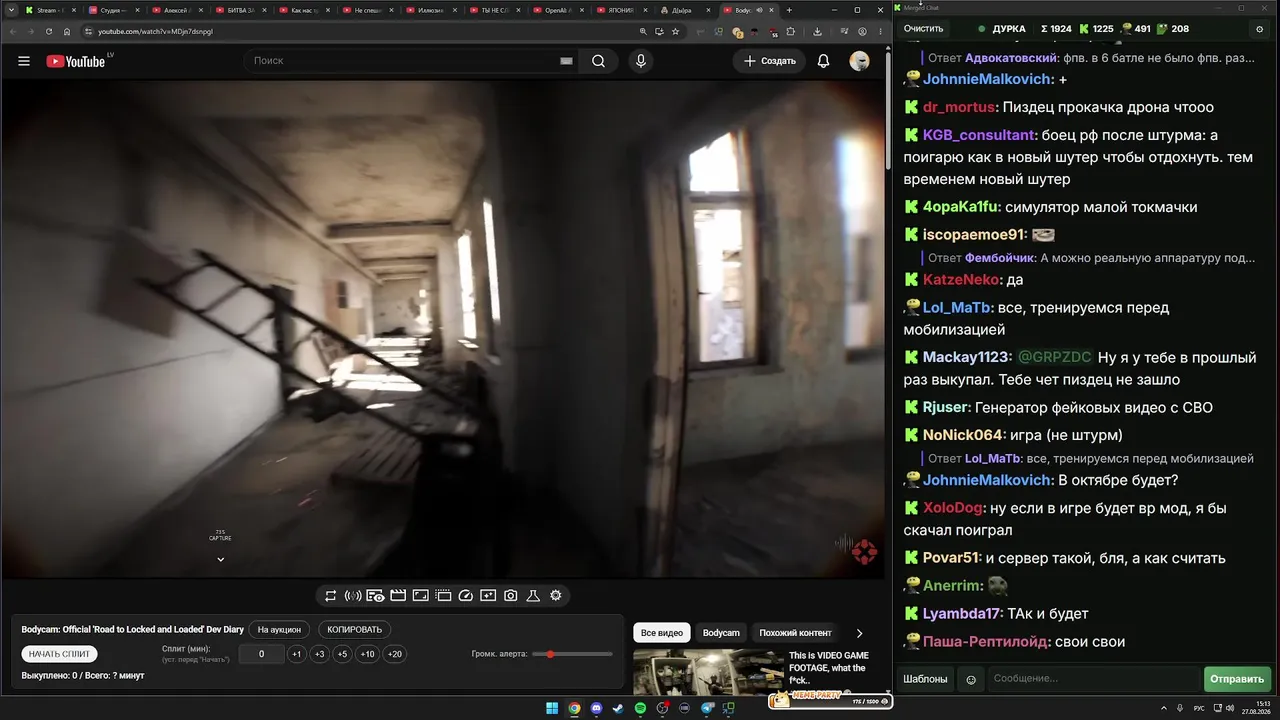Show more filter chips with right arrow
The image size is (1280, 720).
[859, 633]
